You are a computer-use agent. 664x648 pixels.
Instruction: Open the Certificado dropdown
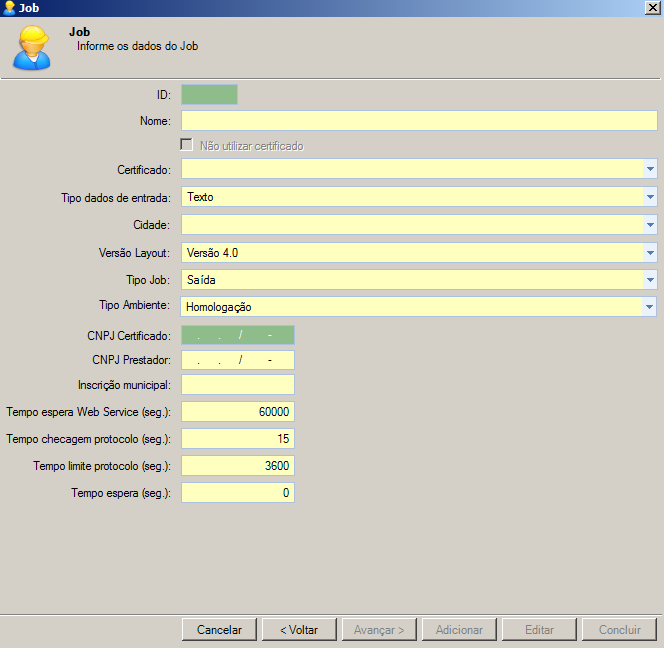coord(650,170)
